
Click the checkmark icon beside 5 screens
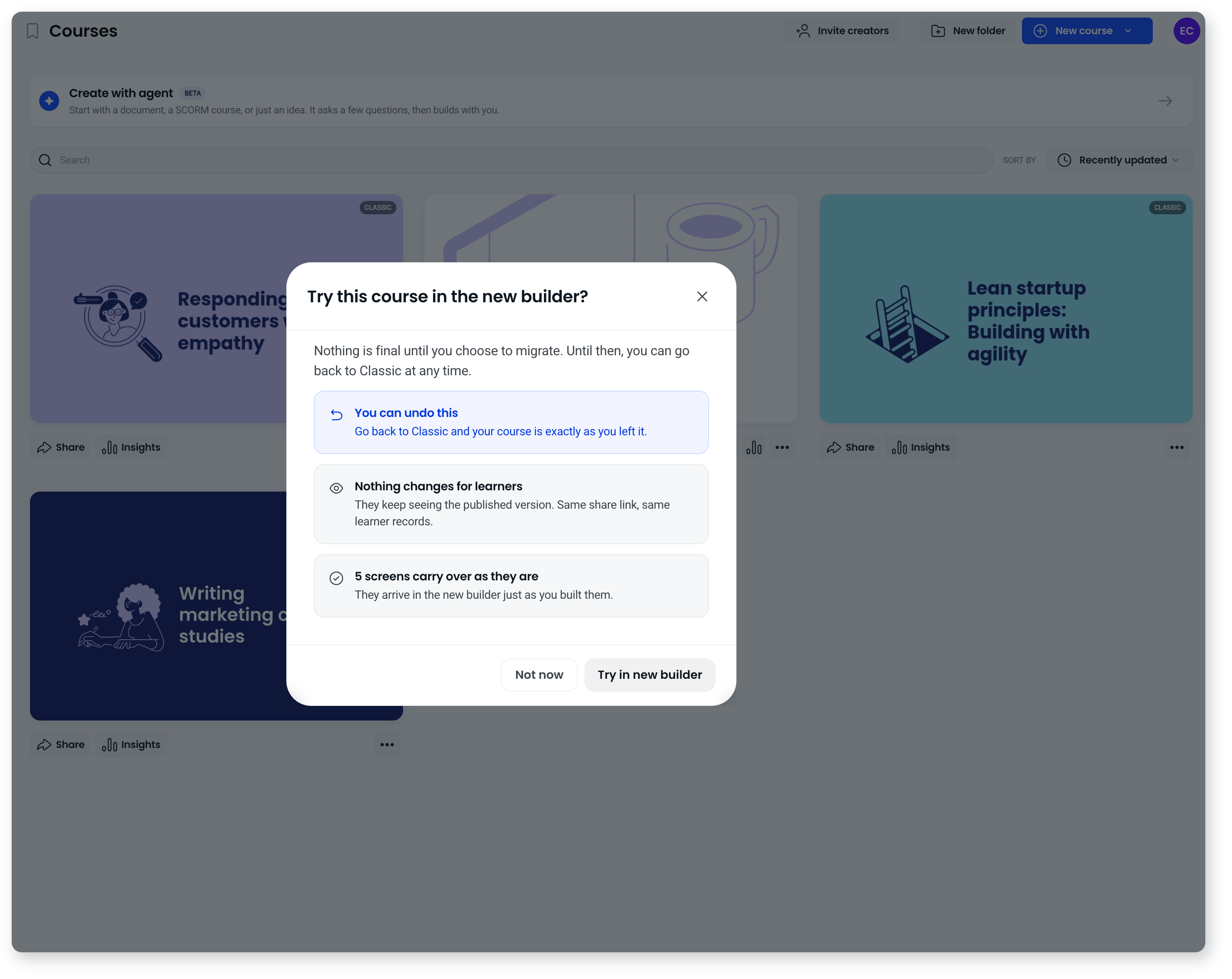pyautogui.click(x=336, y=578)
